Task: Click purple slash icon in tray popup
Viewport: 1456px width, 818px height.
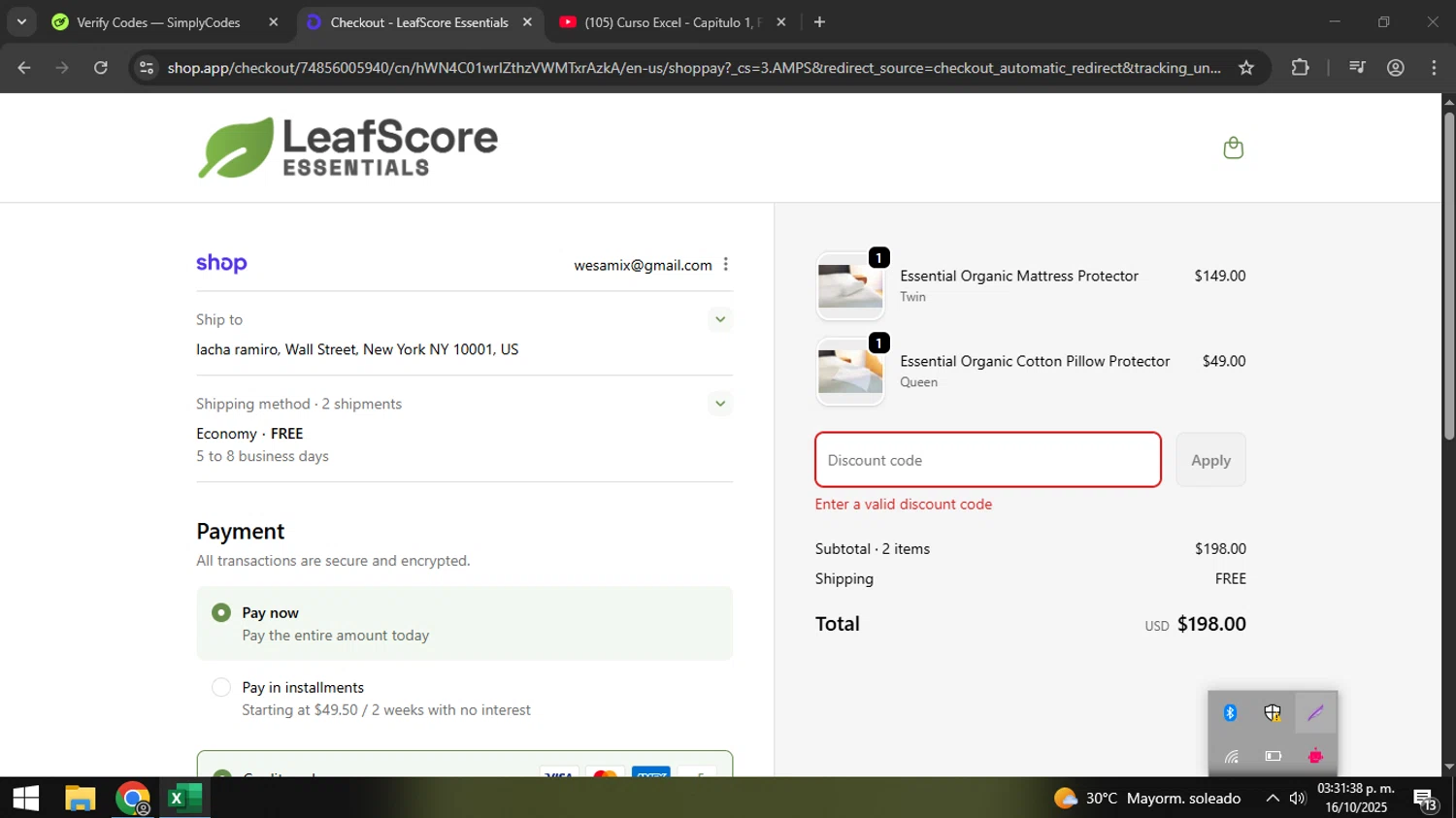Action: coord(1315,713)
